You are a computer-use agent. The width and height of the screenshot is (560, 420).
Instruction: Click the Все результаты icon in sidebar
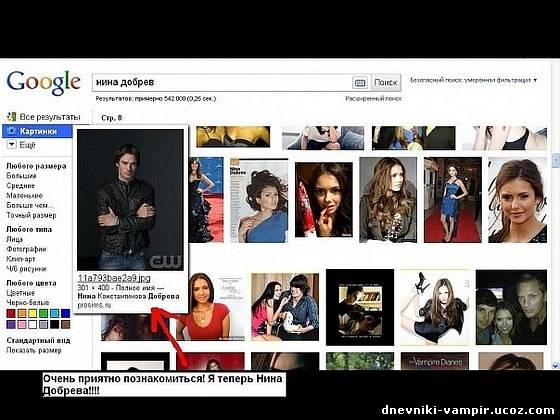point(11,117)
